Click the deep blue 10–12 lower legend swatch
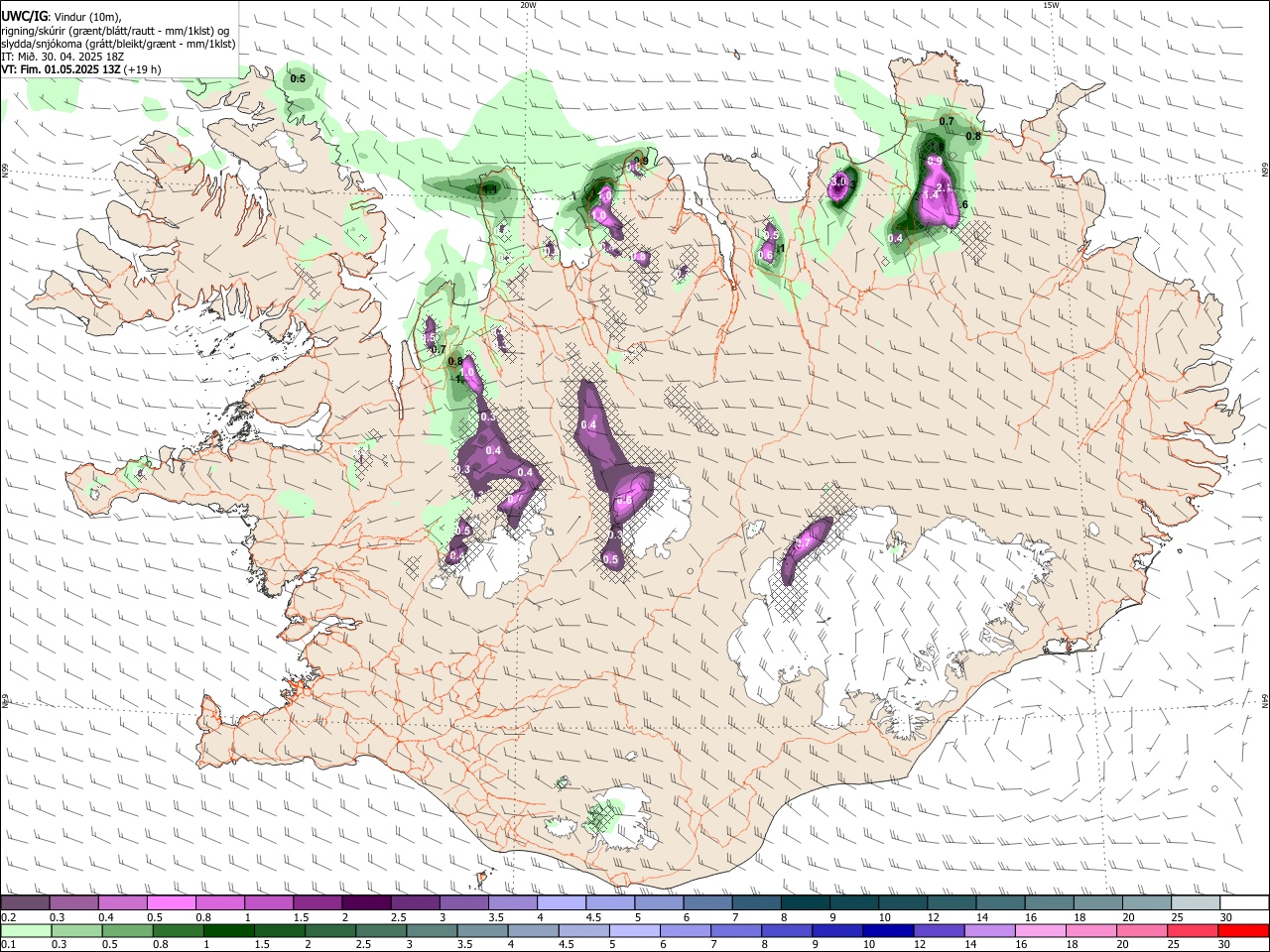Screen dimensions: 1270x952 tap(888, 930)
